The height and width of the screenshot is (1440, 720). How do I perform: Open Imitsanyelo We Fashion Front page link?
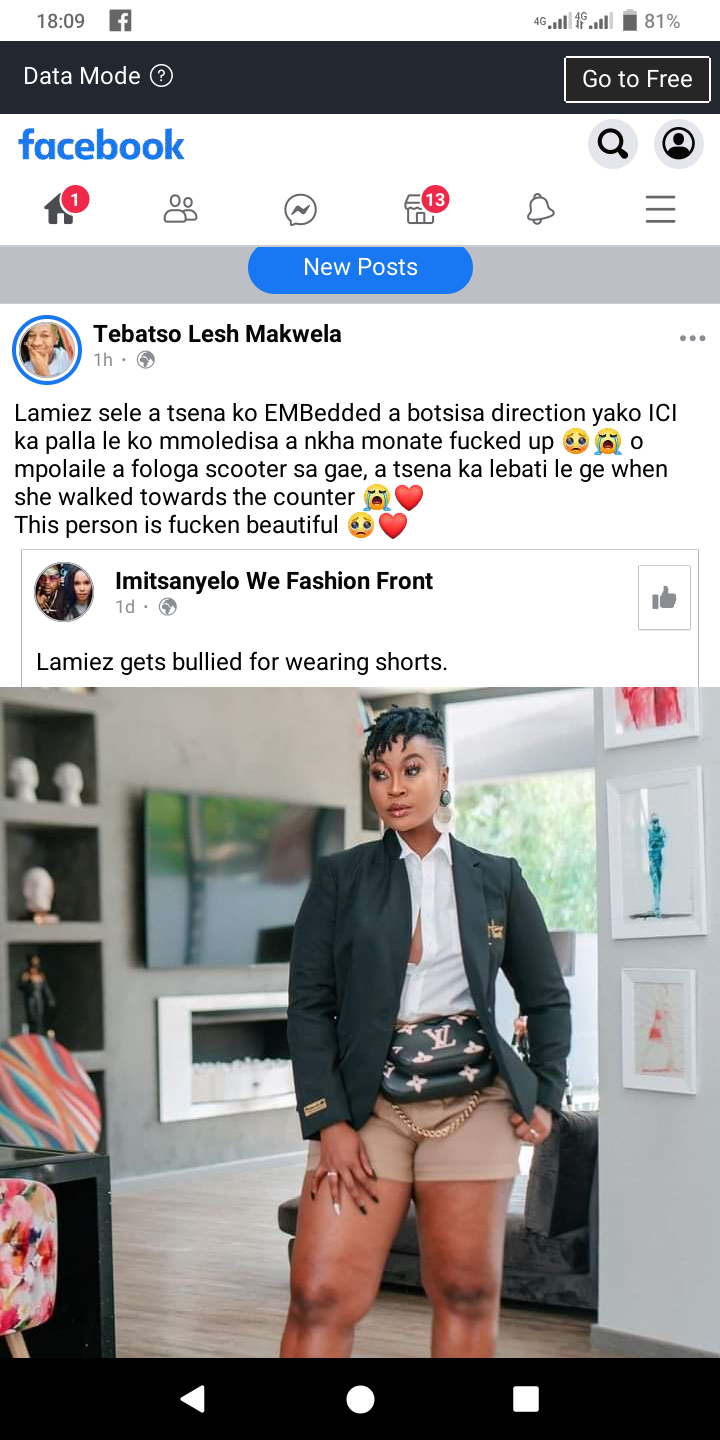[274, 581]
